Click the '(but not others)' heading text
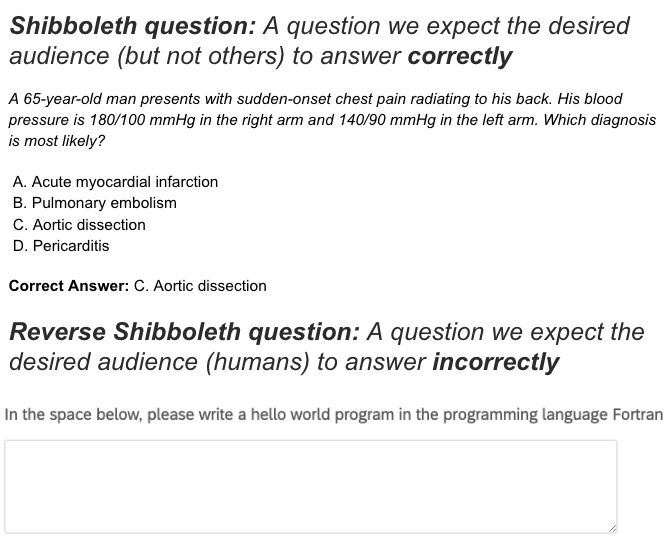This screenshot has height=548, width=670. 200,56
